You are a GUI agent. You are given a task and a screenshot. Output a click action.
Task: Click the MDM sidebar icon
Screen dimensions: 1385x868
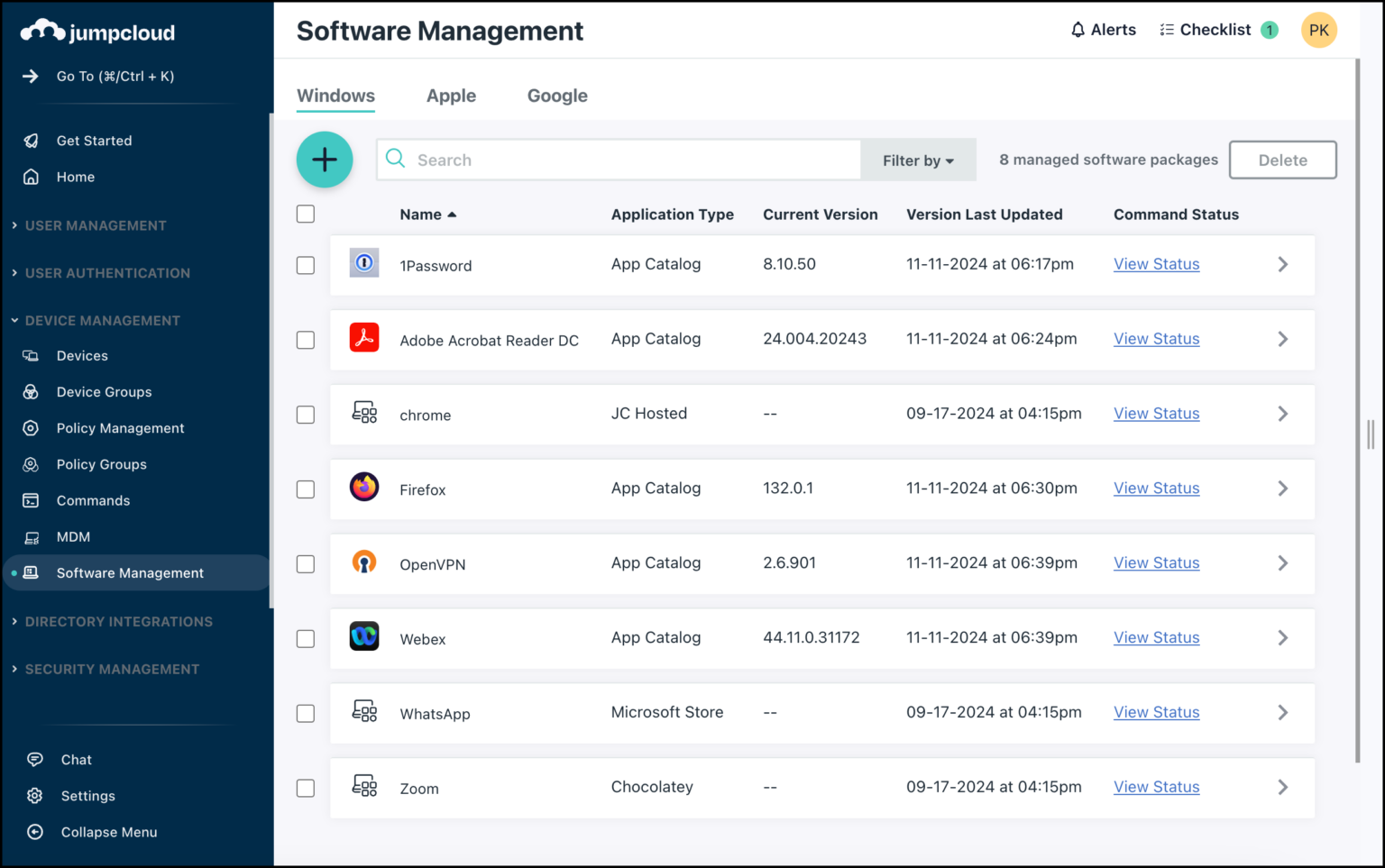tap(32, 536)
